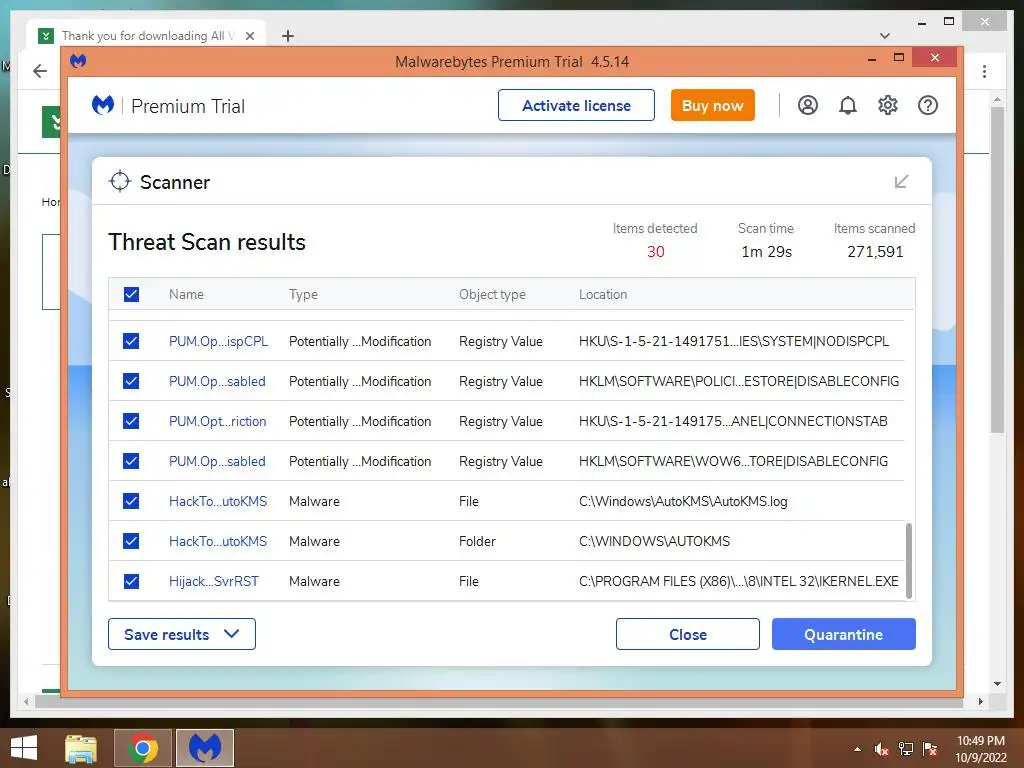This screenshot has height=768, width=1024.
Task: Open HackTo...utoKMS link for the Folder row
Action: (217, 541)
